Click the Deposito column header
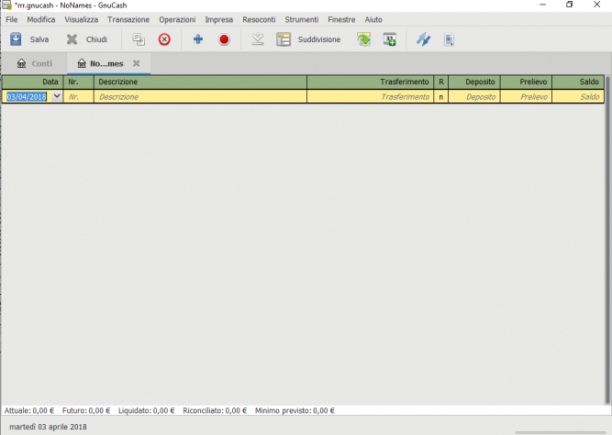This screenshot has width=612, height=435. coord(474,82)
